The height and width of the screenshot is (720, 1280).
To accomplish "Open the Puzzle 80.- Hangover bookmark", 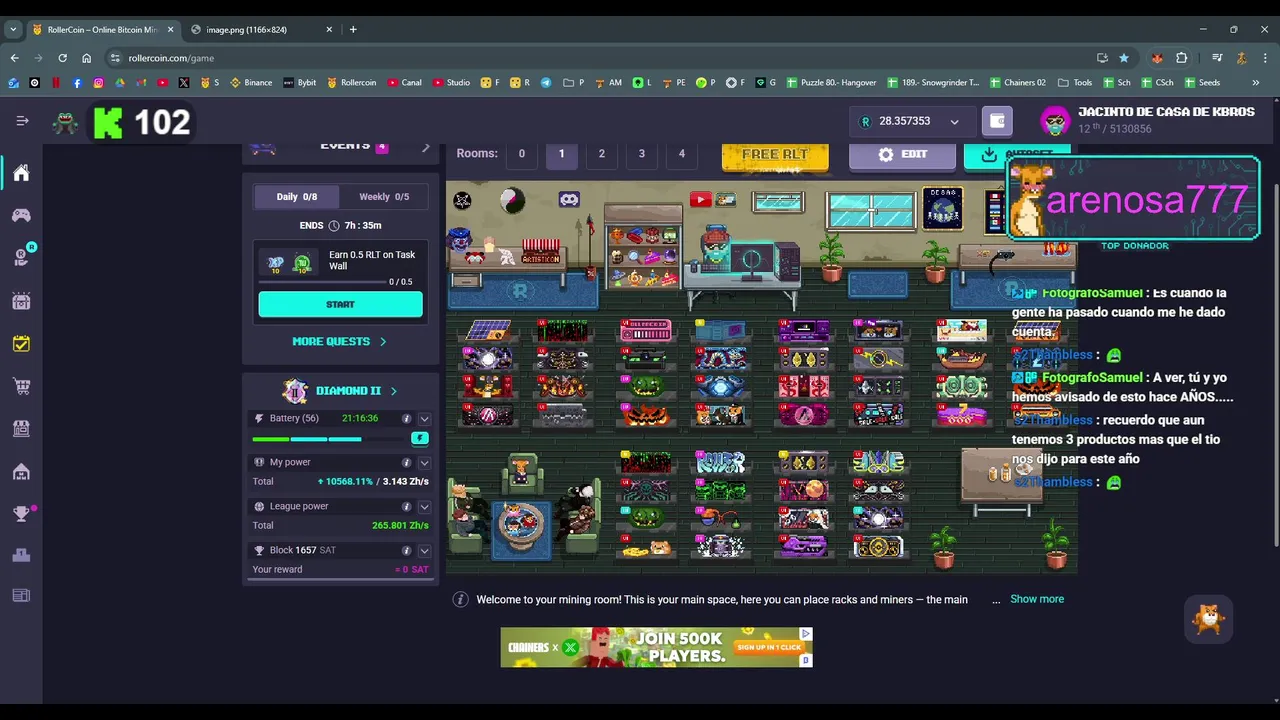I will coord(831,82).
